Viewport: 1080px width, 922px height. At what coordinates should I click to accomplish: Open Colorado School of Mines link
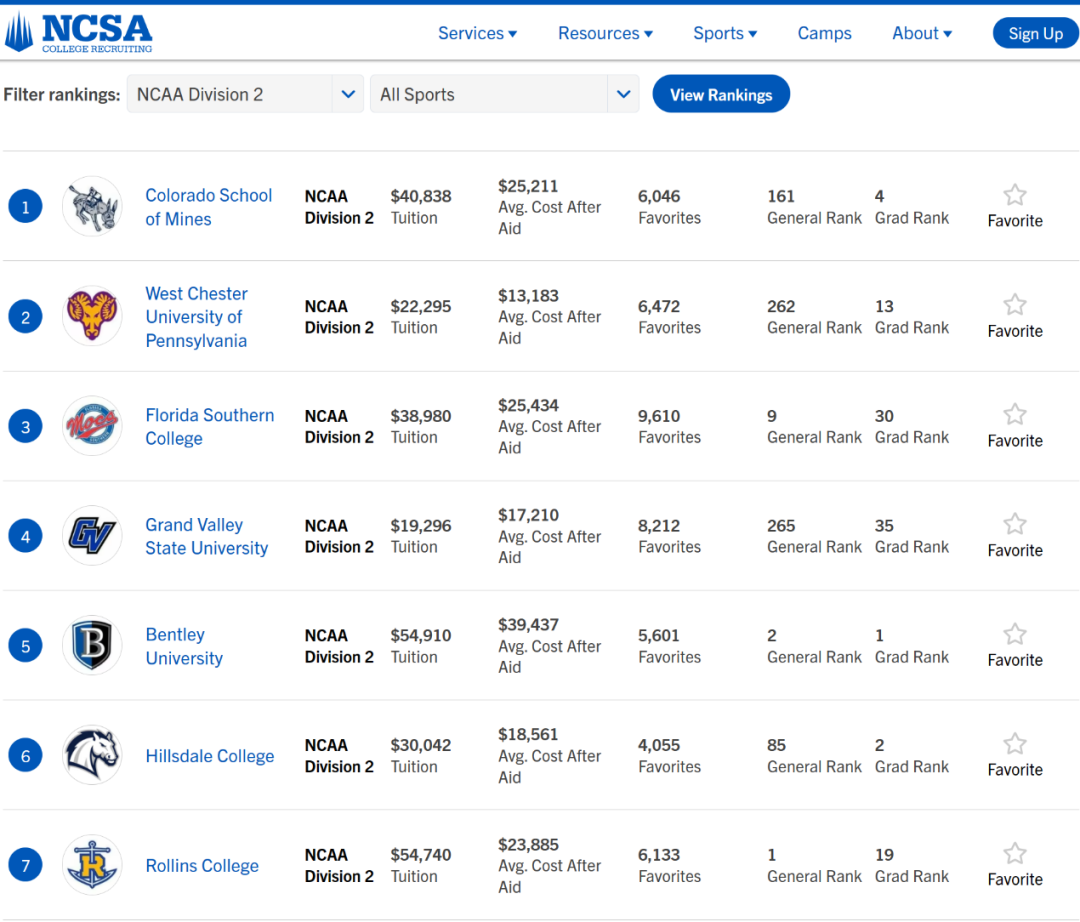(209, 207)
